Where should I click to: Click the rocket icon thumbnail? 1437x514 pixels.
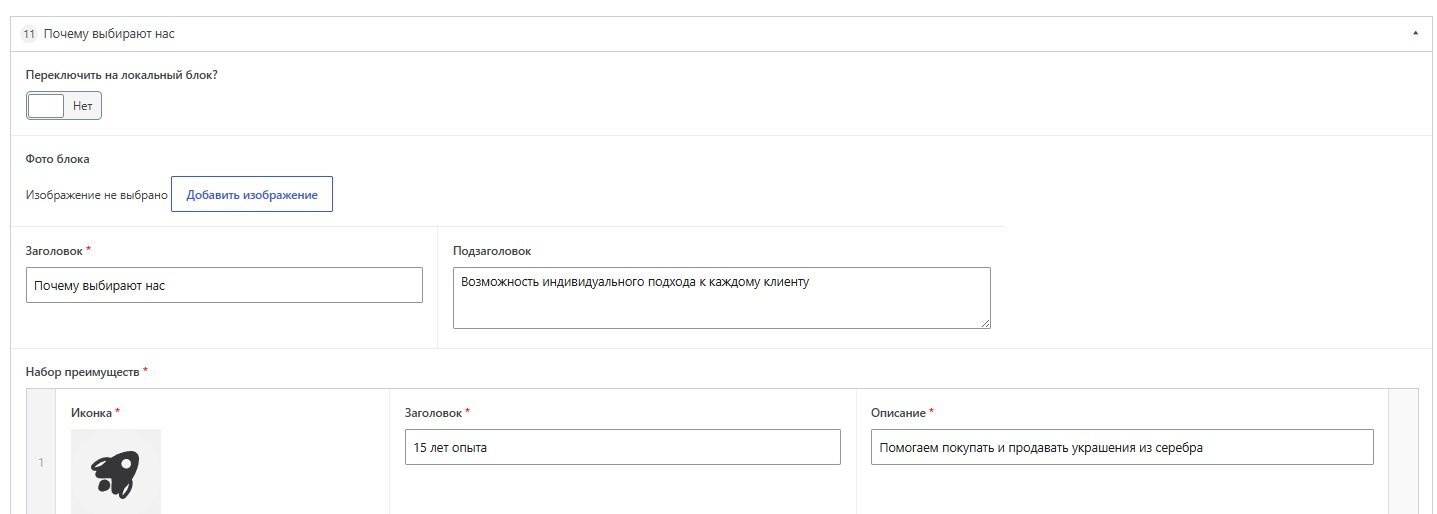click(x=116, y=471)
